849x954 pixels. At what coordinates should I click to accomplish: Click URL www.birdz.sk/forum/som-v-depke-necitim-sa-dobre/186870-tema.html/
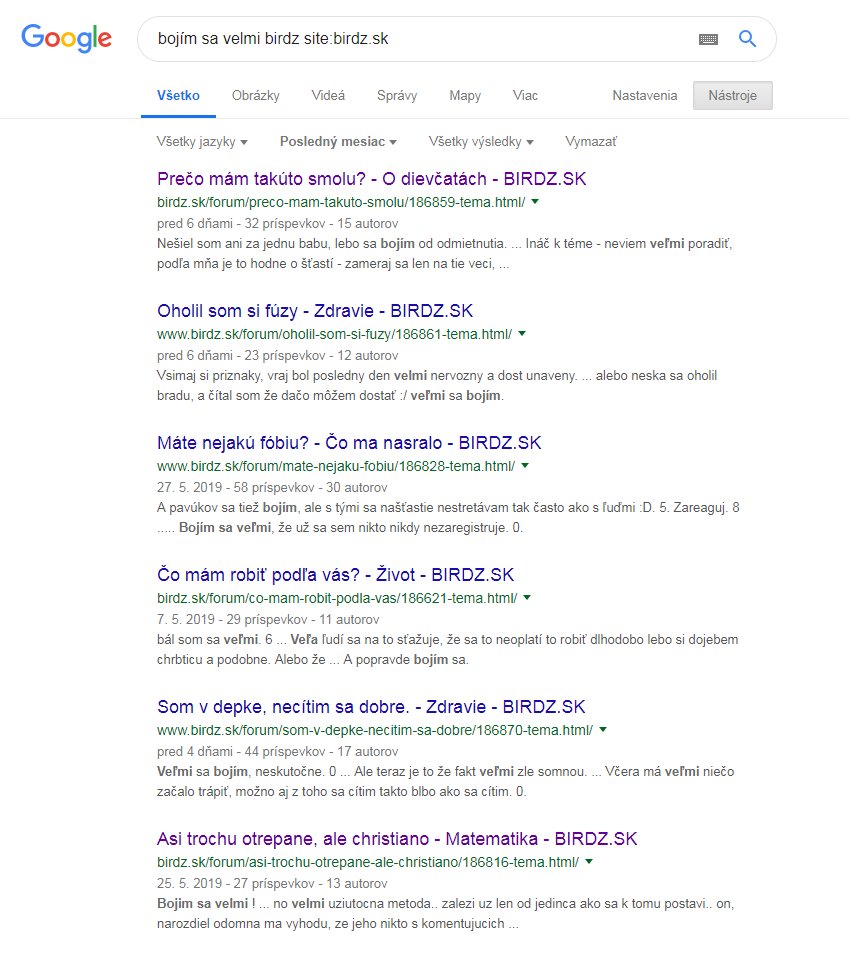click(375, 731)
